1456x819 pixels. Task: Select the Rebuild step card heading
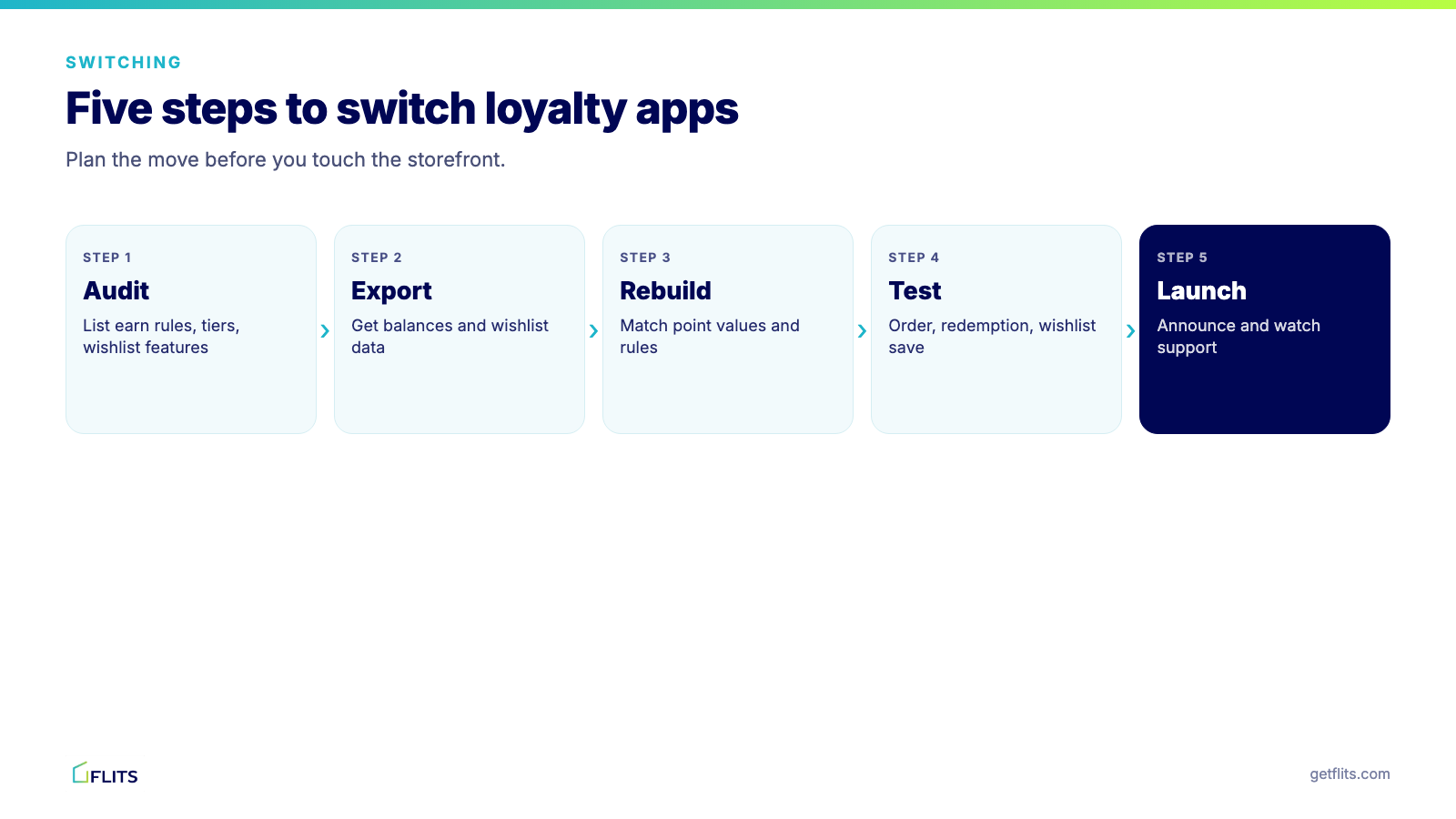[x=665, y=291]
